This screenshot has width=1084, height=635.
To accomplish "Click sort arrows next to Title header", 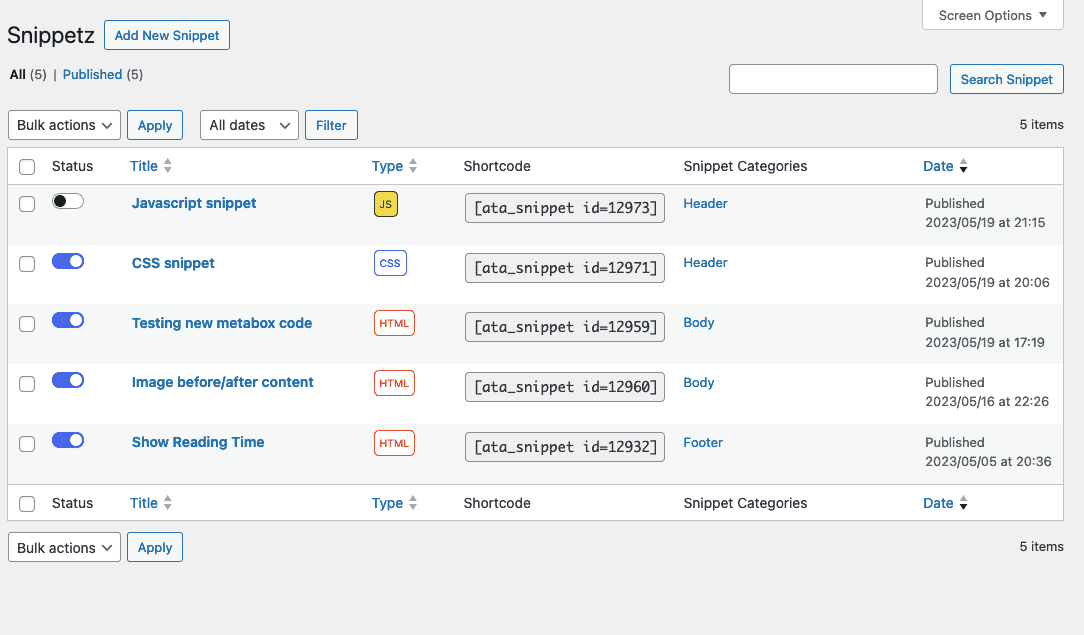I will (168, 166).
